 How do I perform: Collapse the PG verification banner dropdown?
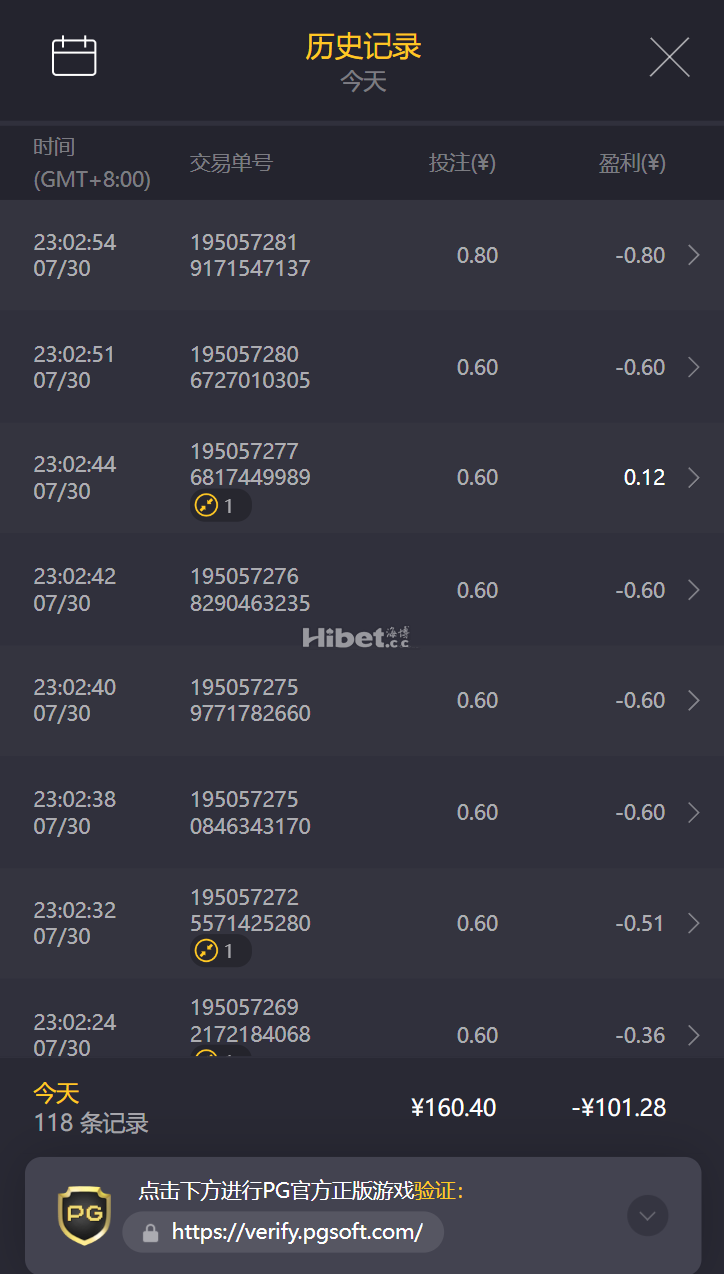tap(647, 1215)
